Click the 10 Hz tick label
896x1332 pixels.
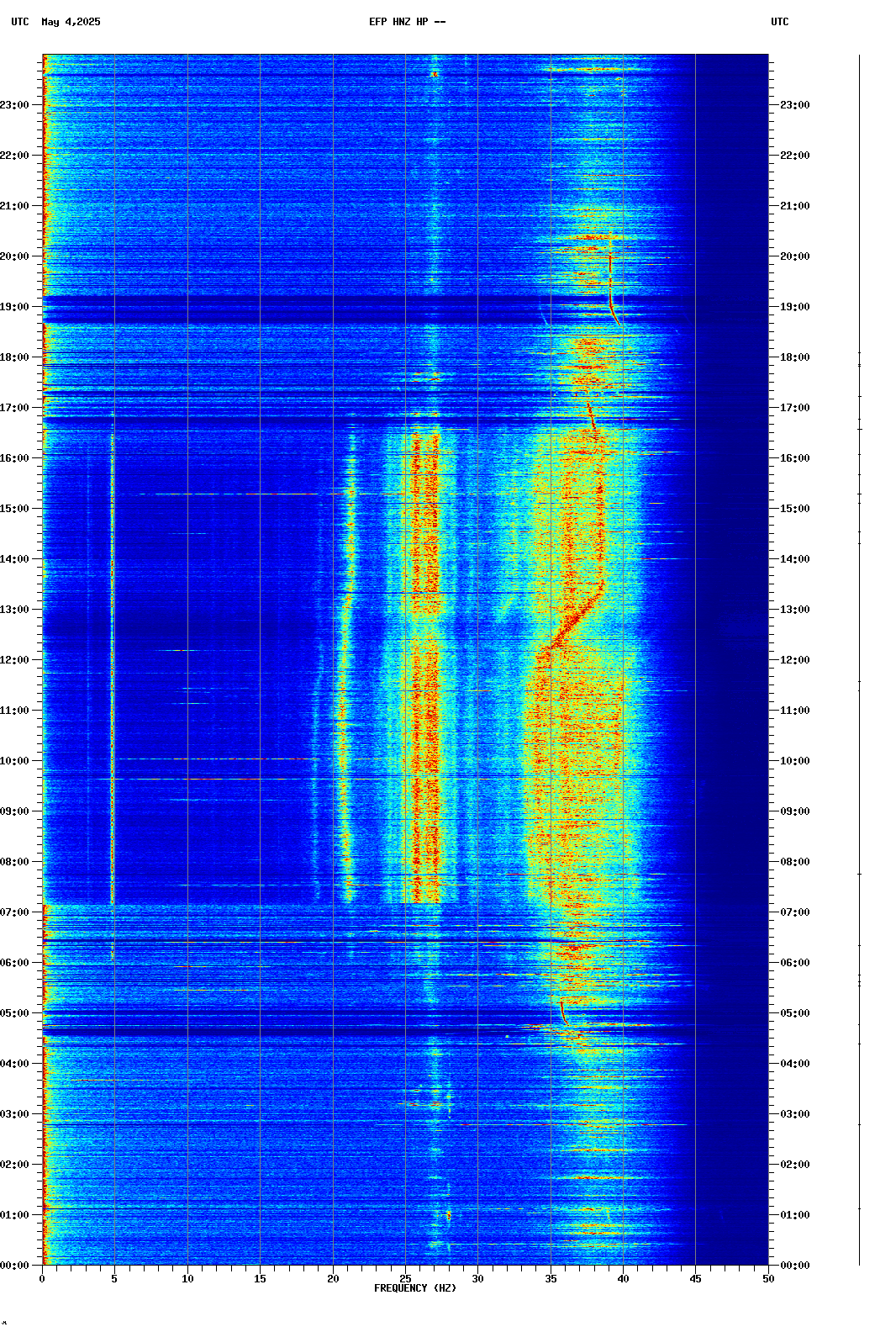(187, 1279)
